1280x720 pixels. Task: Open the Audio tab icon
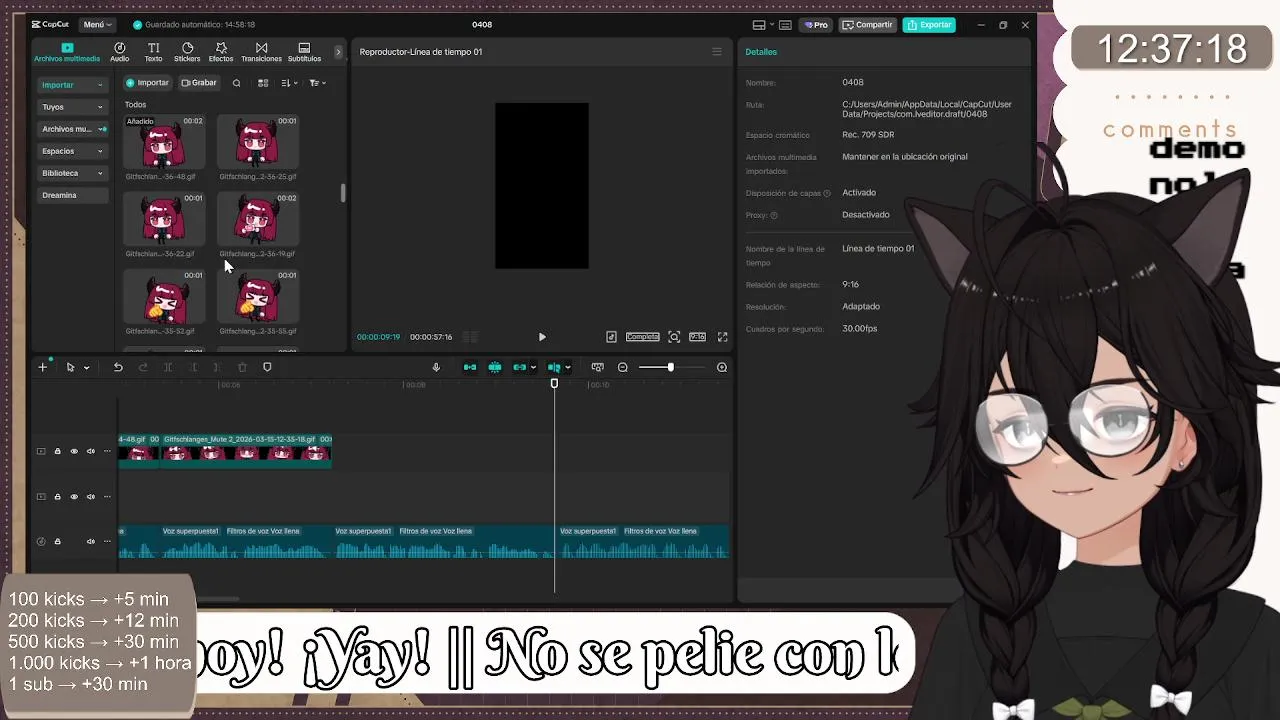click(x=120, y=52)
